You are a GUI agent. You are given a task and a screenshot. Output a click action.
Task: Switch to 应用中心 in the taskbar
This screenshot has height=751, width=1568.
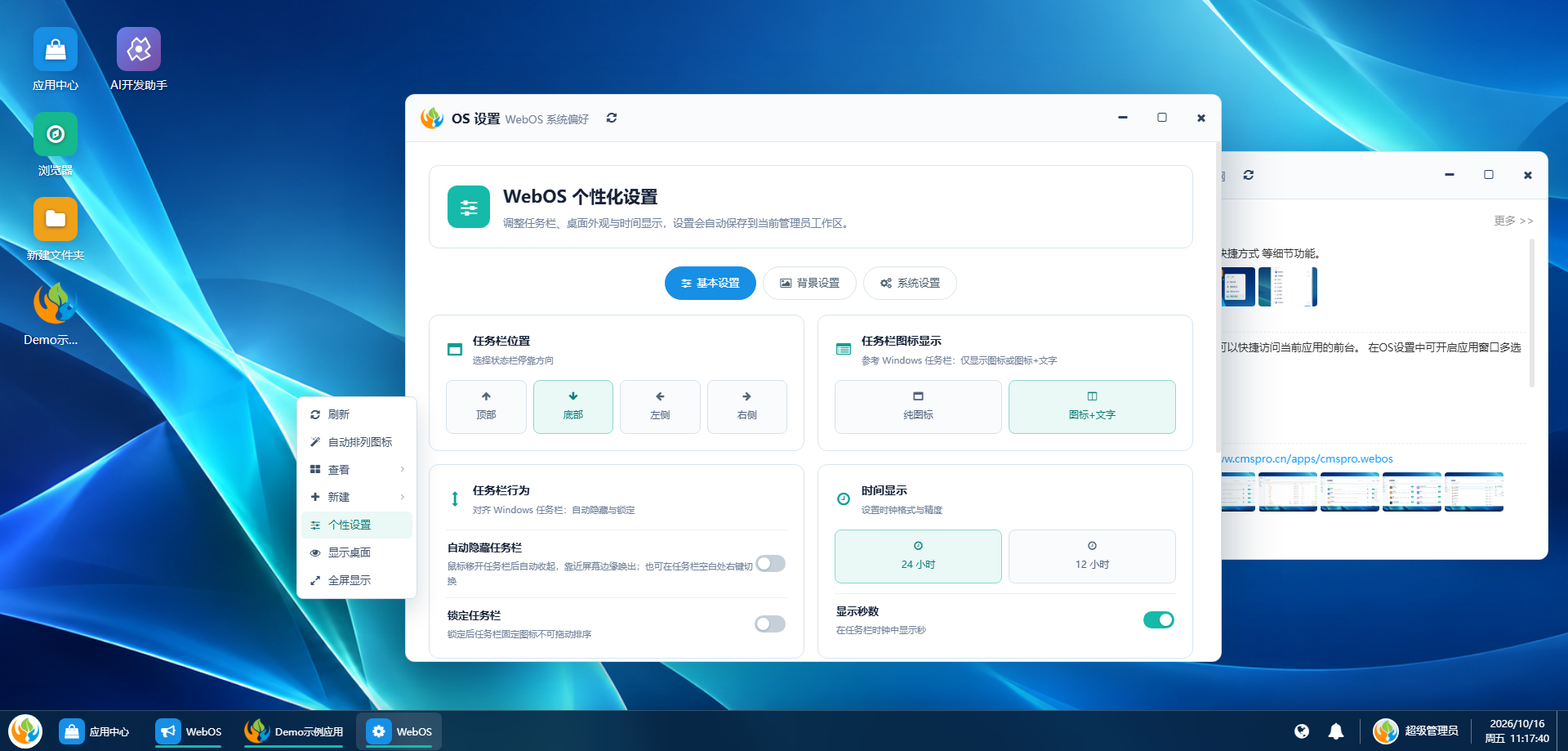click(x=95, y=731)
